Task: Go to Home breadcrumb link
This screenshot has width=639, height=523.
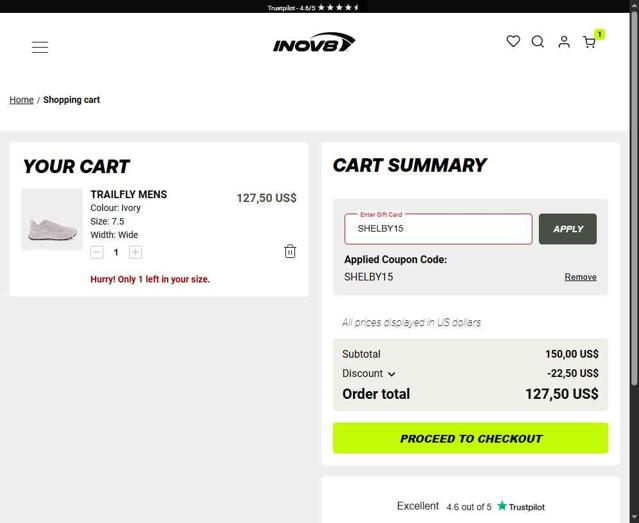Action: [x=21, y=100]
